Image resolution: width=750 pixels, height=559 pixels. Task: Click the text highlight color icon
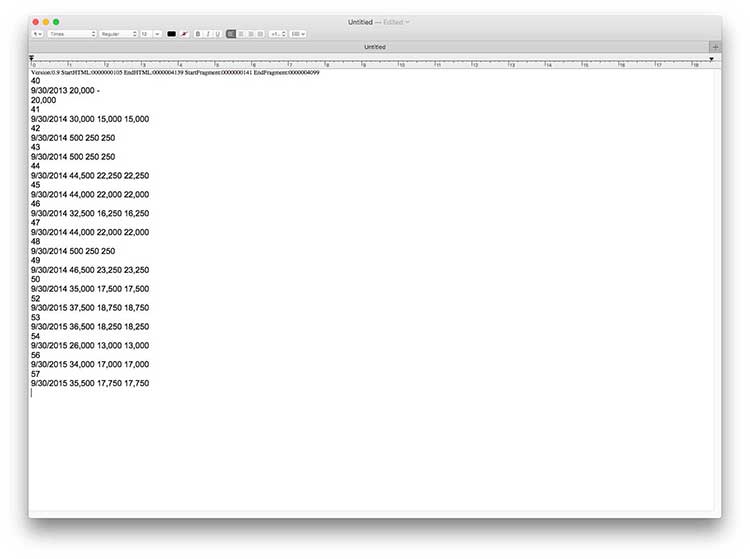click(x=184, y=34)
